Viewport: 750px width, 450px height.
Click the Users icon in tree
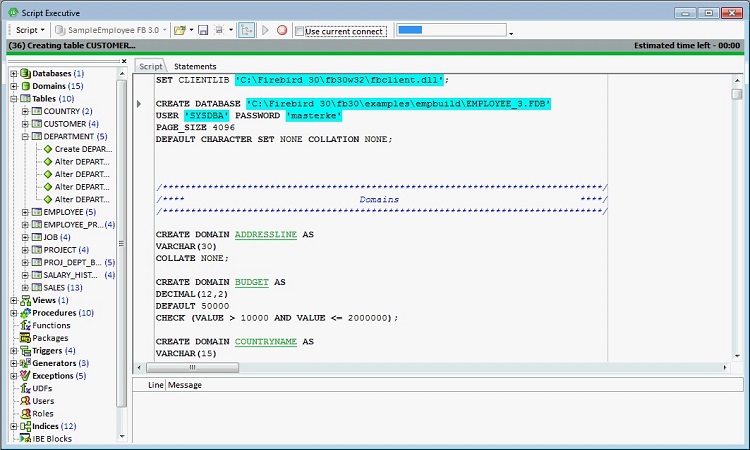click(24, 401)
